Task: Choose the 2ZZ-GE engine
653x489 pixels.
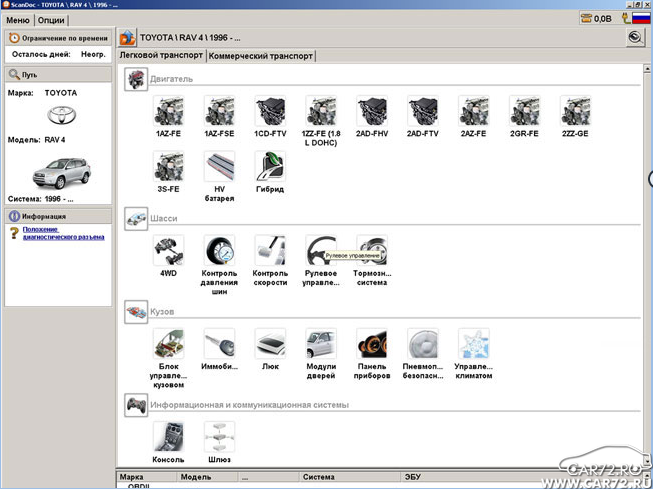Action: click(x=575, y=111)
